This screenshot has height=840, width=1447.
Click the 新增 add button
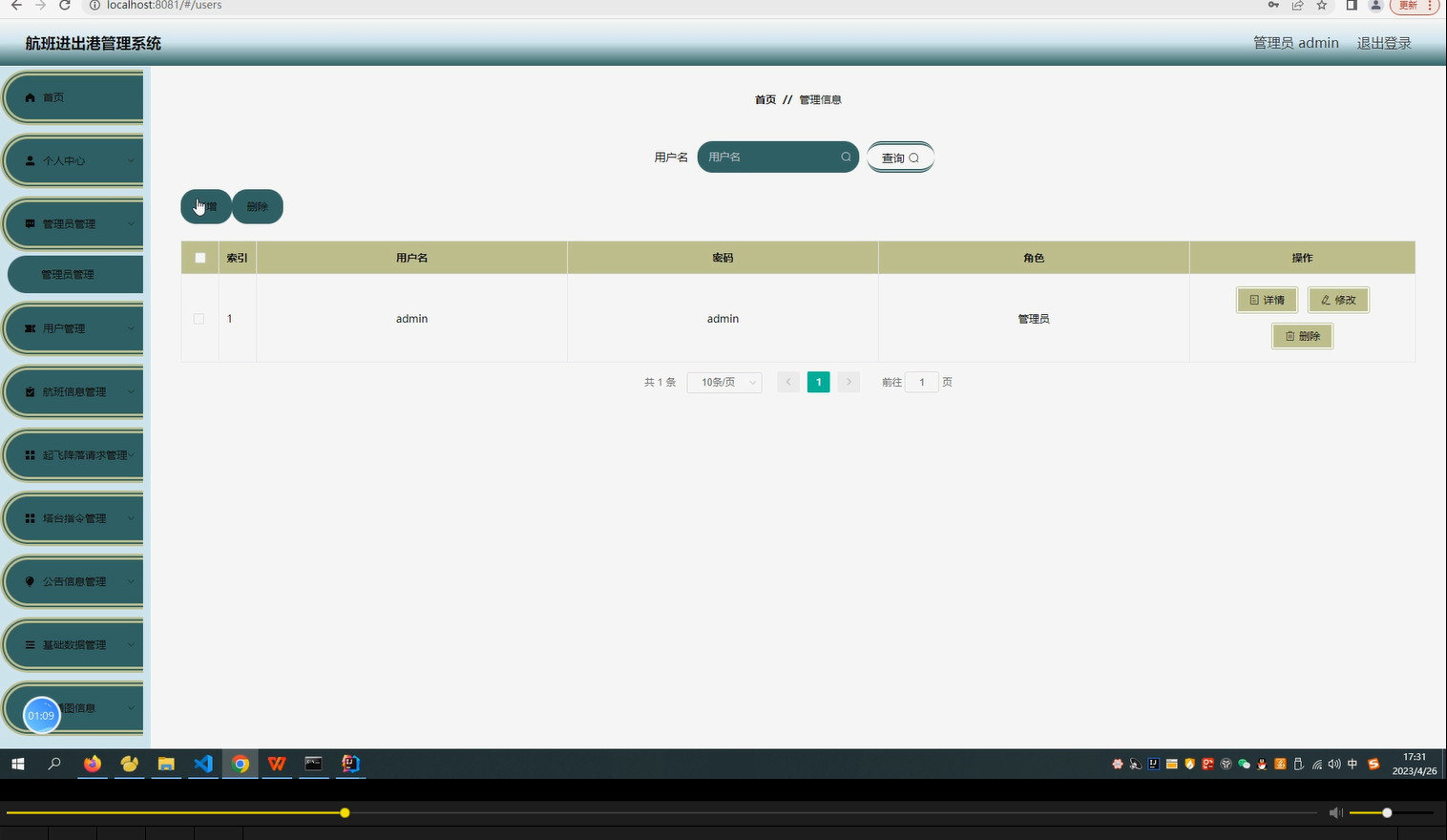(206, 206)
